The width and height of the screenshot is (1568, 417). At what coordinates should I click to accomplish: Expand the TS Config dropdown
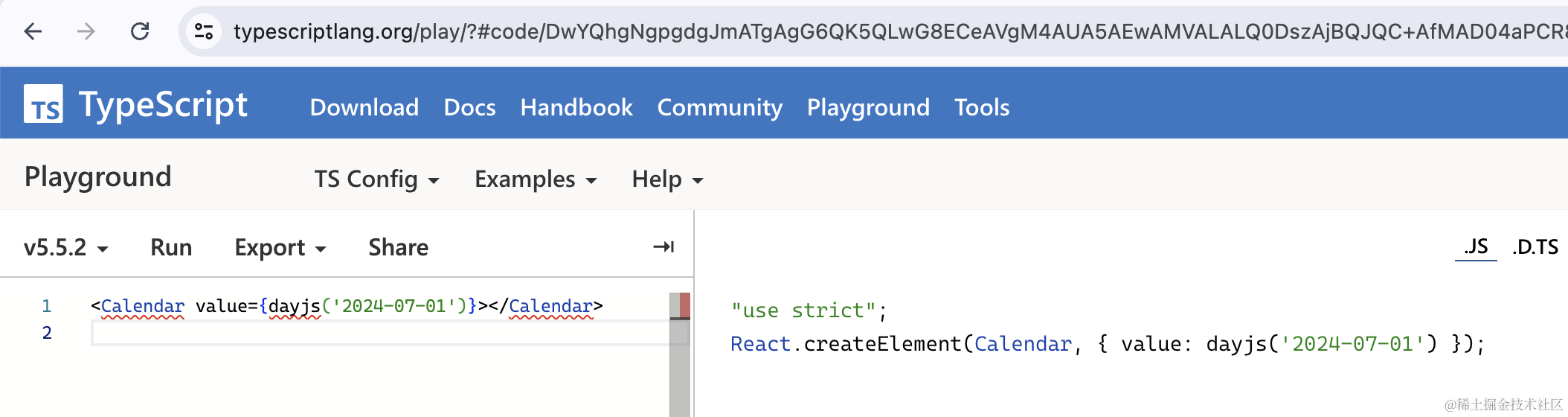pos(377,179)
